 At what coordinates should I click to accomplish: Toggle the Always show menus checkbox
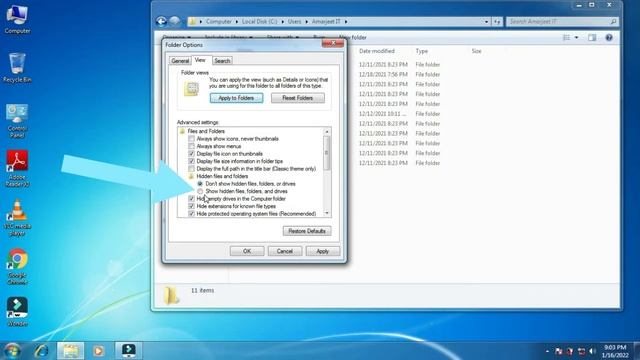point(191,146)
